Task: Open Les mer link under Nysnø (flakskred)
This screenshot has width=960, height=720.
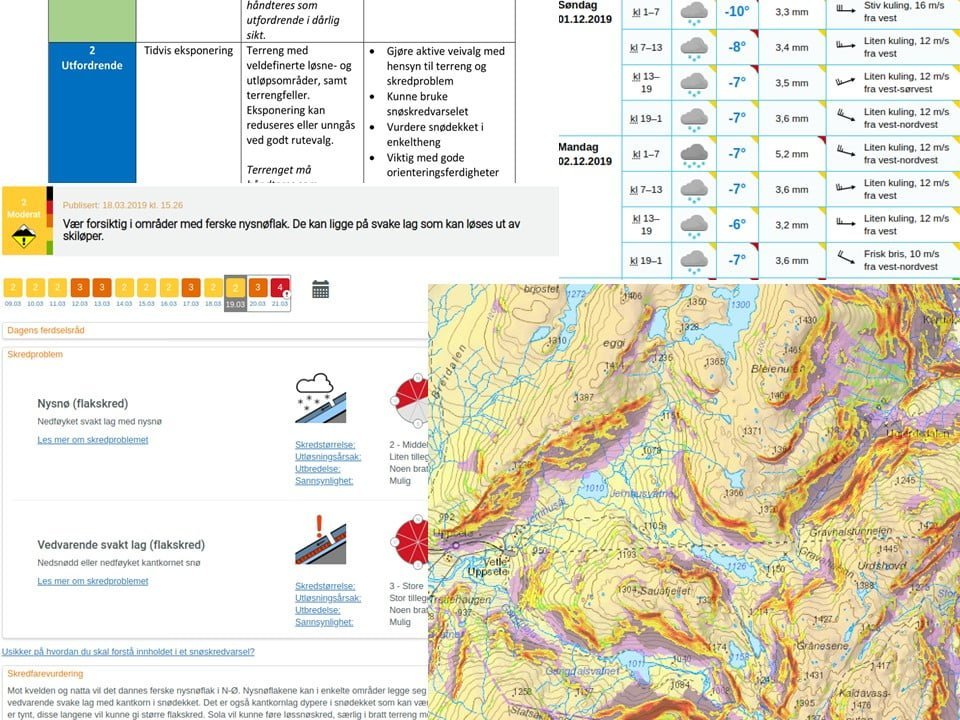Action: (92, 440)
